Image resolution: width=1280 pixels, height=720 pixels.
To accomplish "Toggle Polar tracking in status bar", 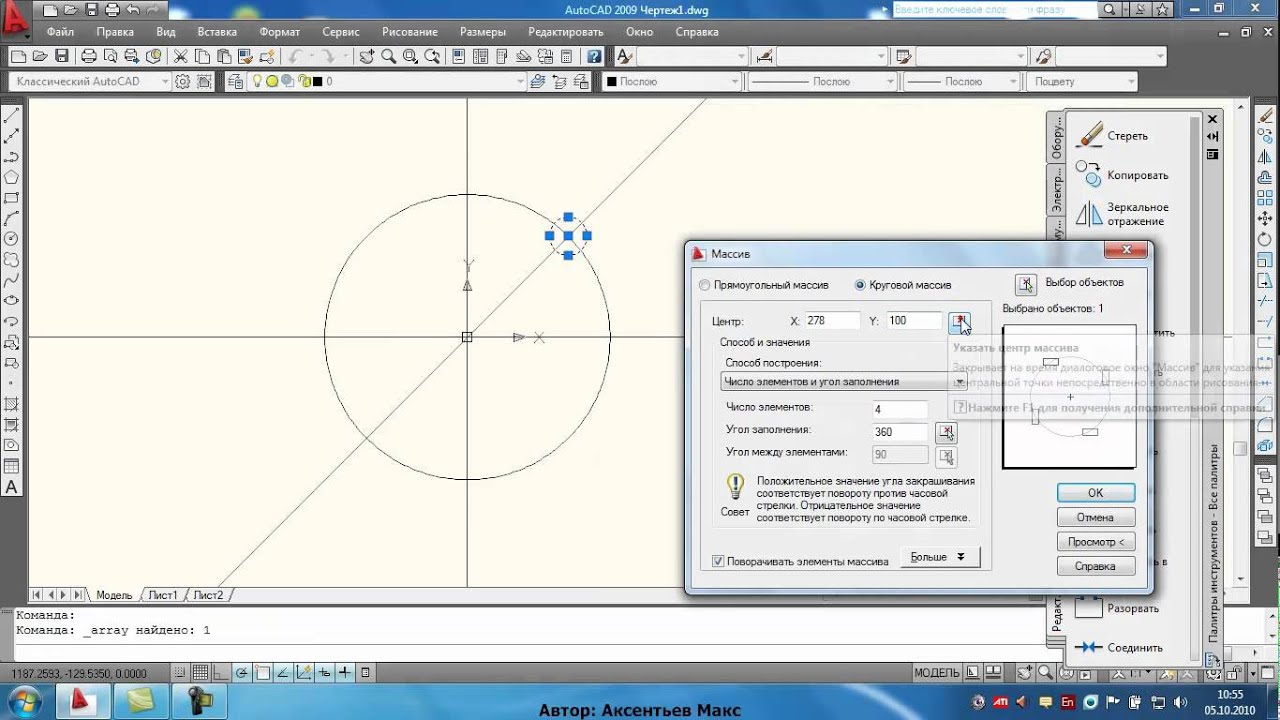I will coord(241,673).
